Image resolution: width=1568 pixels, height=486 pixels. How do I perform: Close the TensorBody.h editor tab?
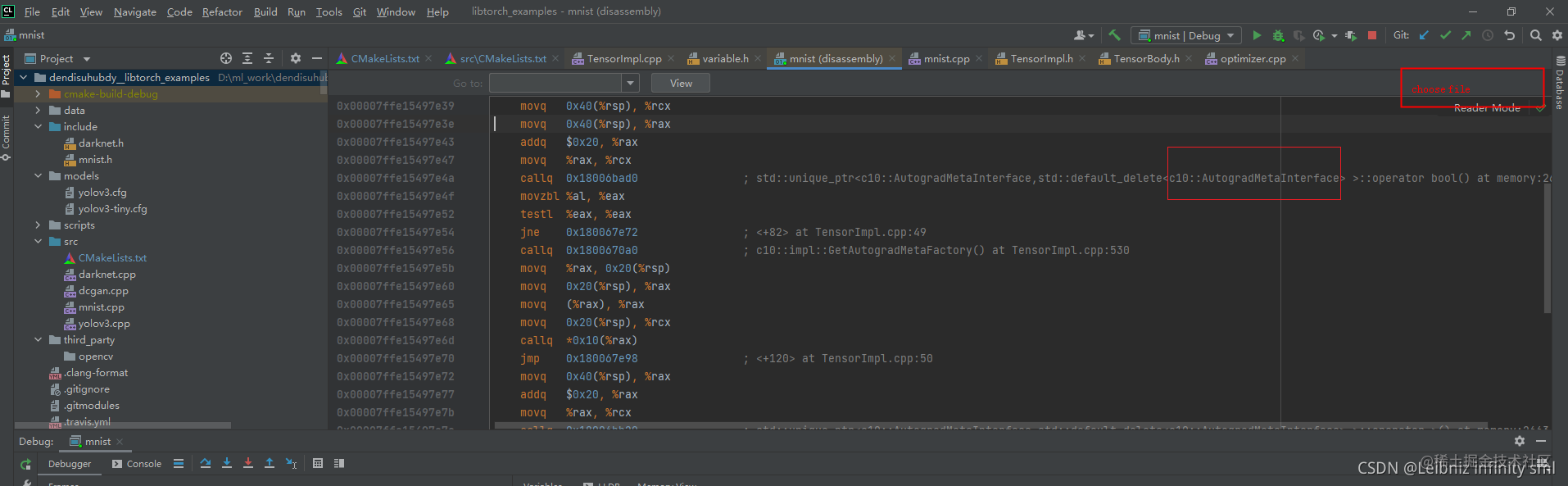(1189, 58)
